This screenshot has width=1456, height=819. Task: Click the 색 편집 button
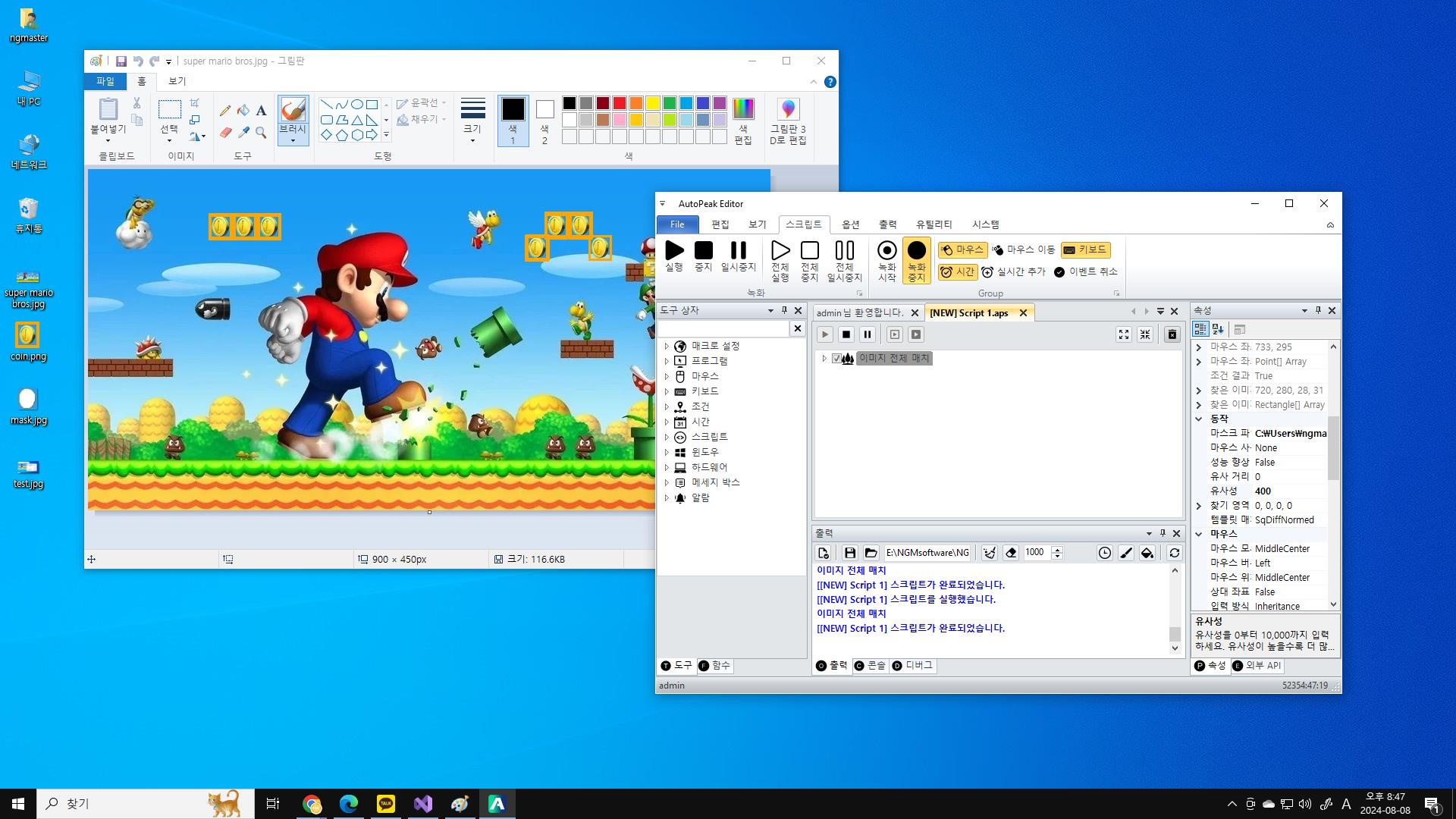(x=743, y=121)
